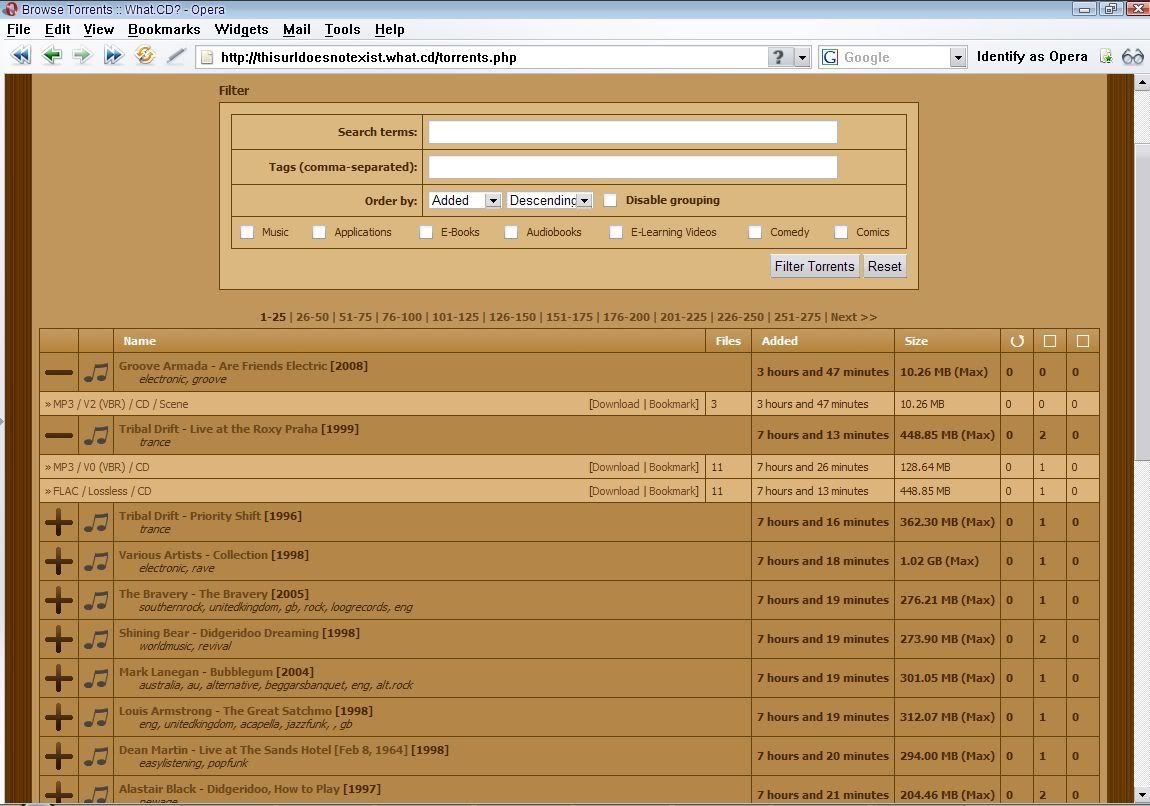The width and height of the screenshot is (1150, 806).
Task: Click the Tags comma-separated input field
Action: [632, 166]
